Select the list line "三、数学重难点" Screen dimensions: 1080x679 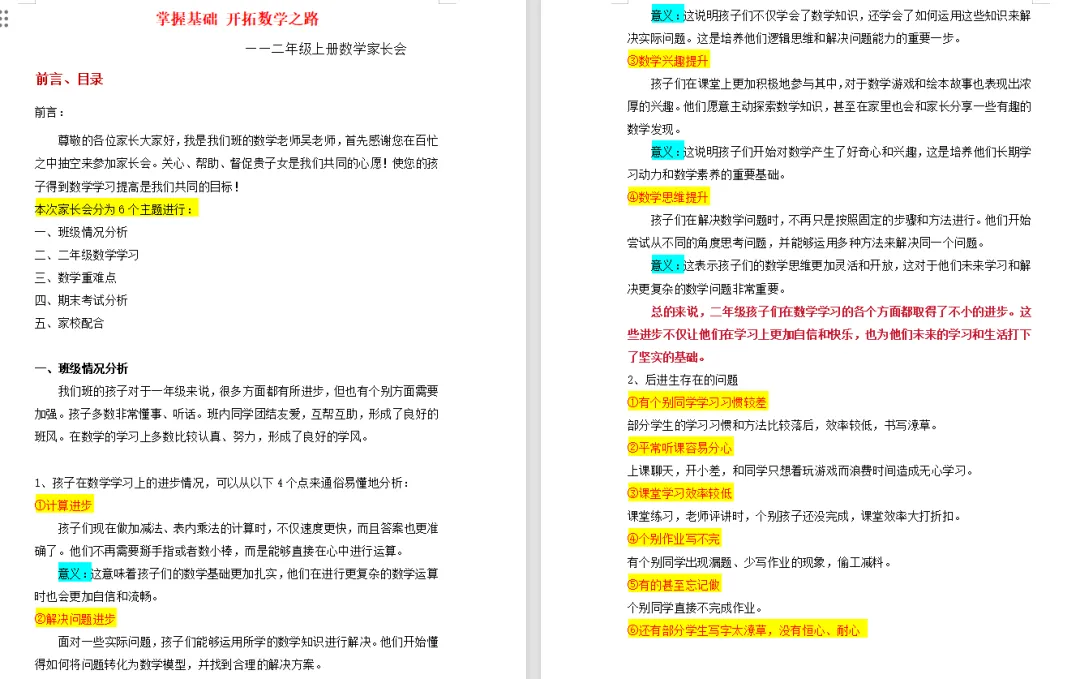tap(76, 278)
